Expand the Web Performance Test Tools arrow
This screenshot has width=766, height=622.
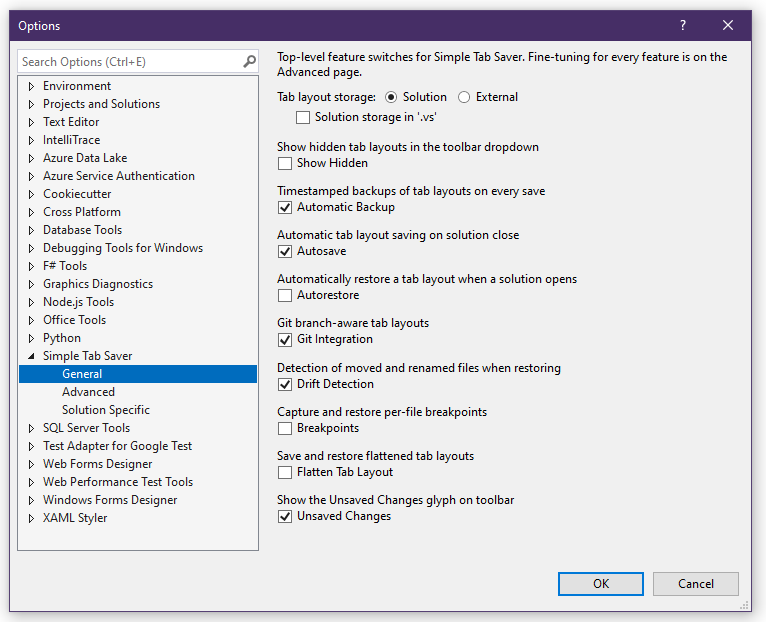[31, 482]
